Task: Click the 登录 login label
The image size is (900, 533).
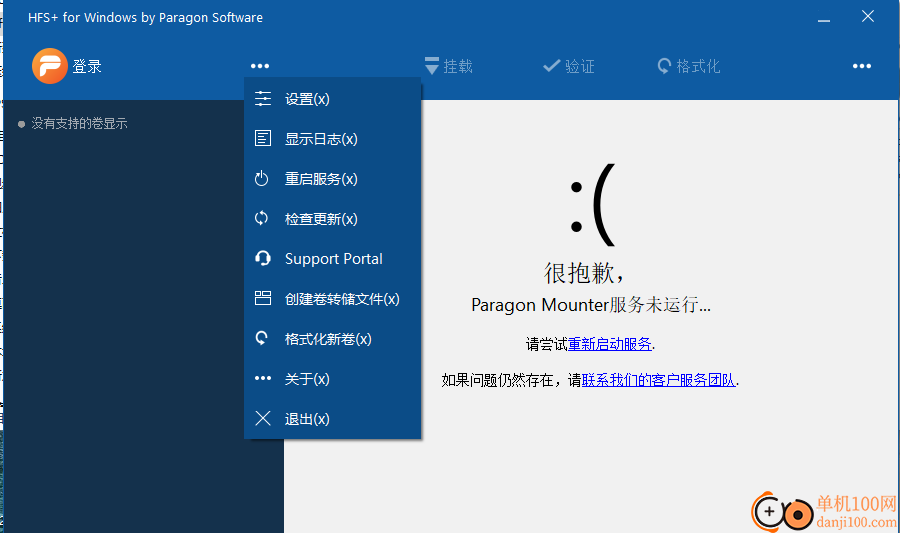Action: point(87,67)
